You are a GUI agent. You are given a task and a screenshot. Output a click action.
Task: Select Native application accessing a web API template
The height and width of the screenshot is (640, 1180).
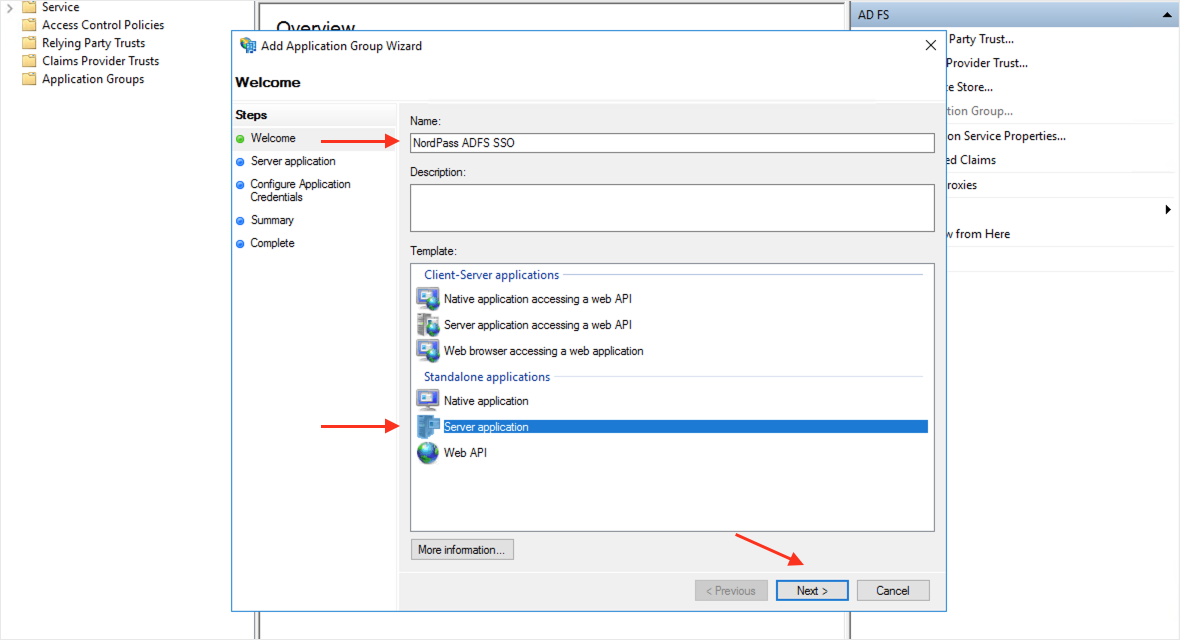[537, 299]
